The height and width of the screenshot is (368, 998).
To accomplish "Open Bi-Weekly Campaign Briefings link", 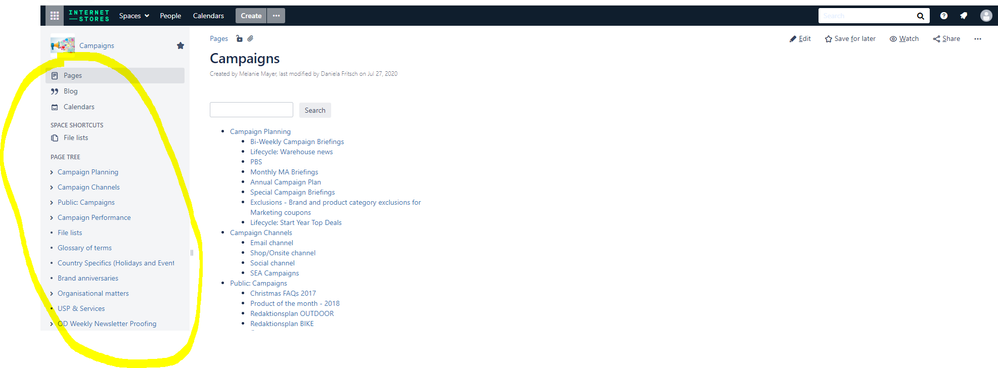I will tap(297, 142).
